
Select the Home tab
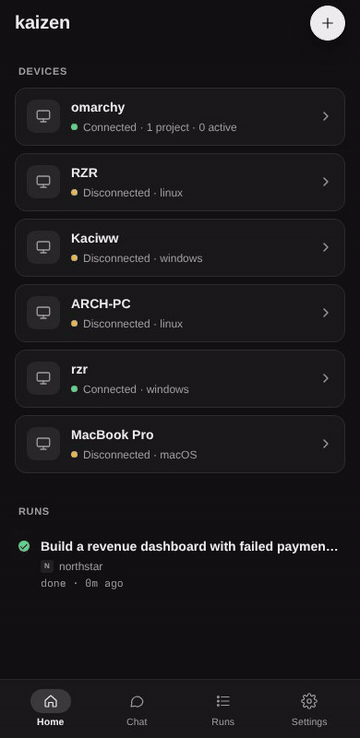[x=50, y=709]
